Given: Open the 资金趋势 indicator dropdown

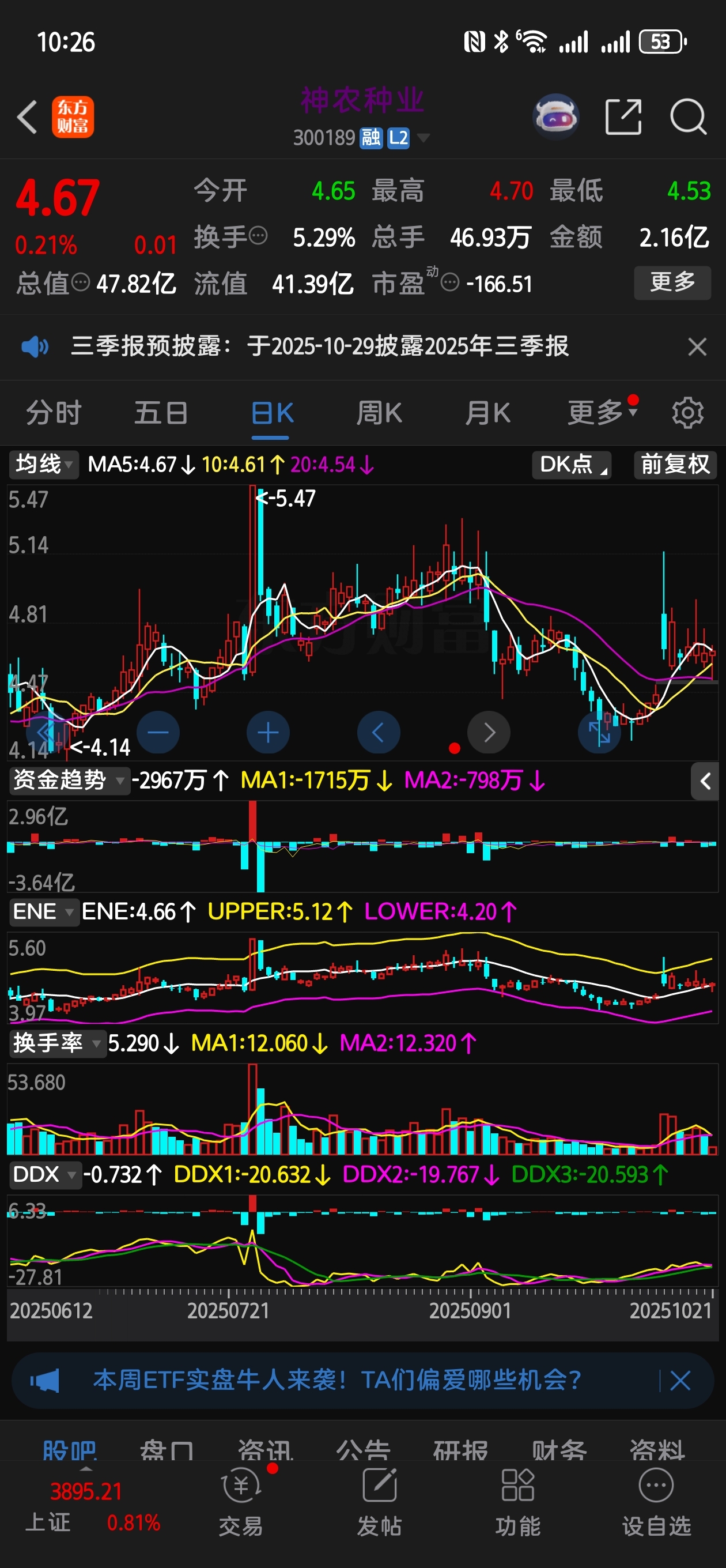Looking at the screenshot, I should 70,781.
